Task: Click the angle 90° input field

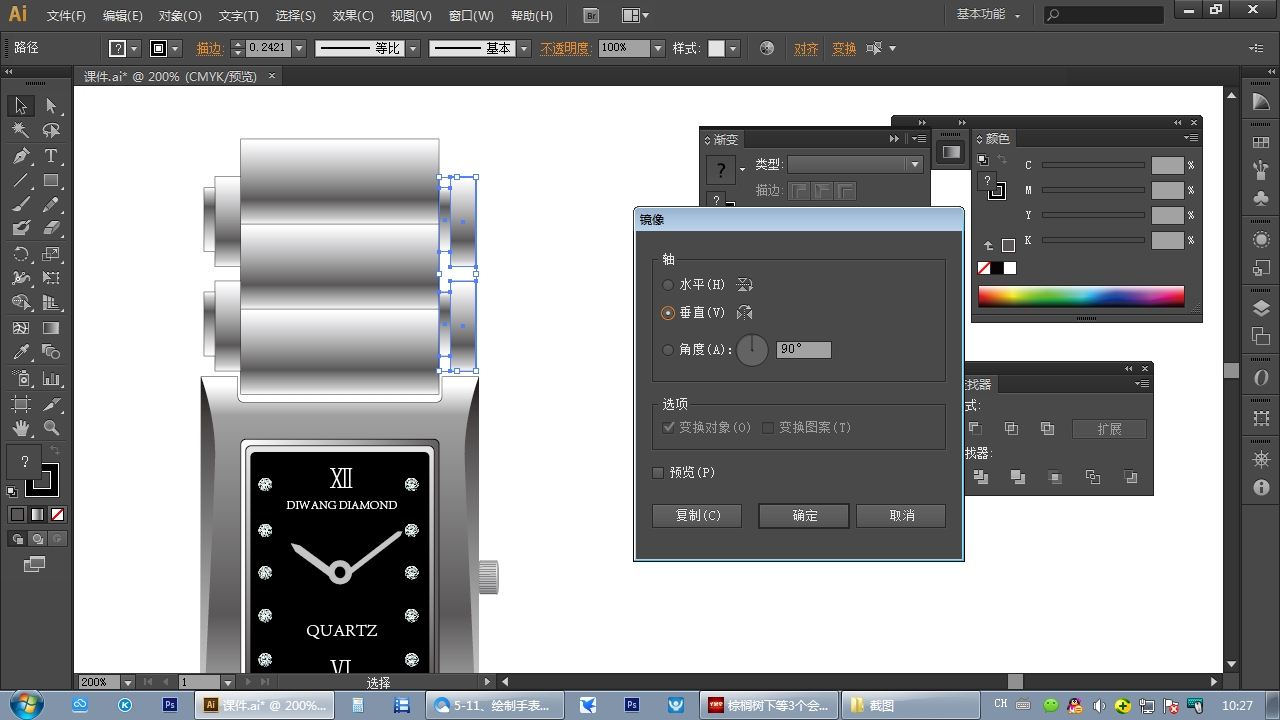Action: [804, 350]
